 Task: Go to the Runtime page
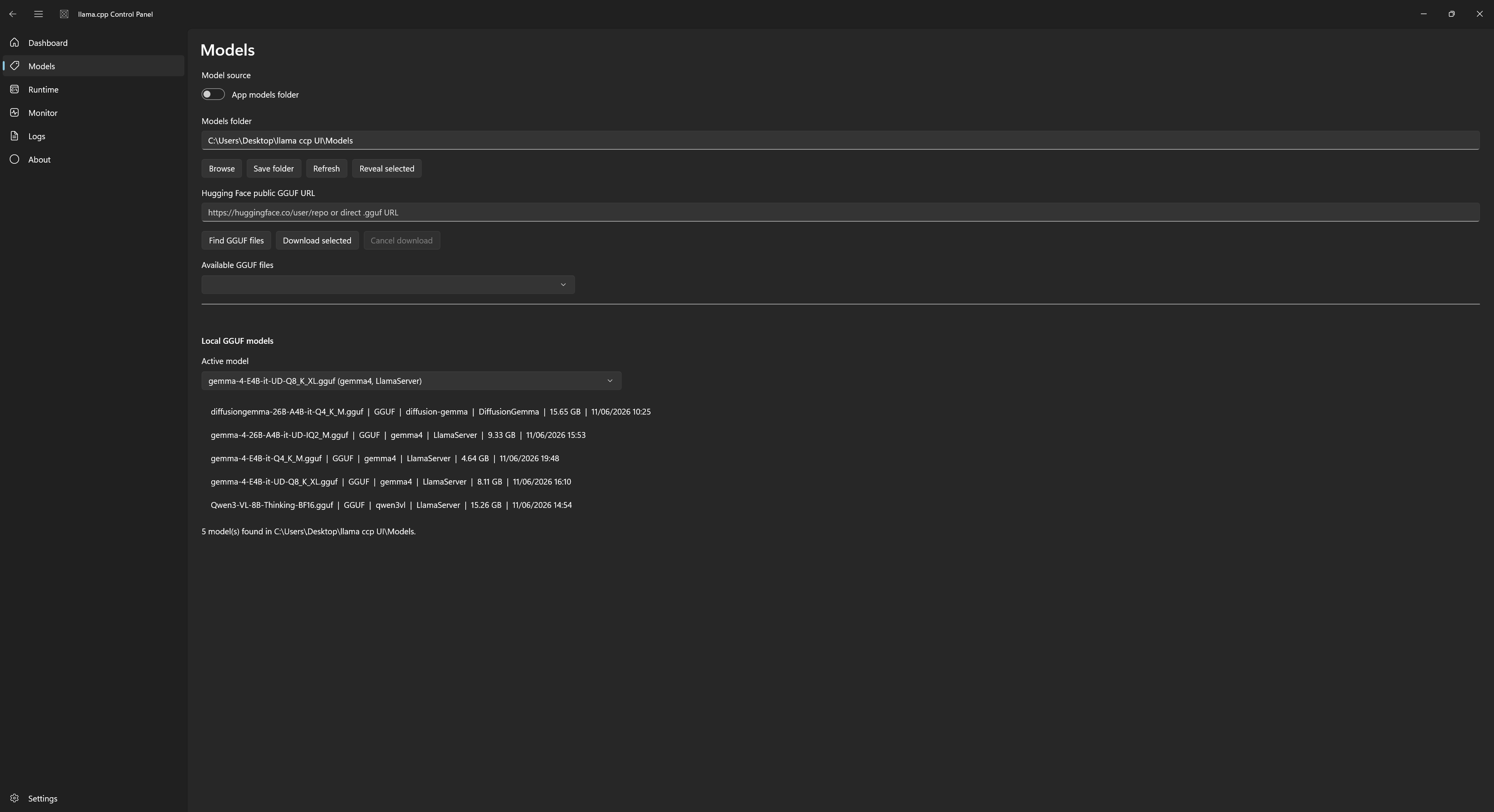click(93, 89)
